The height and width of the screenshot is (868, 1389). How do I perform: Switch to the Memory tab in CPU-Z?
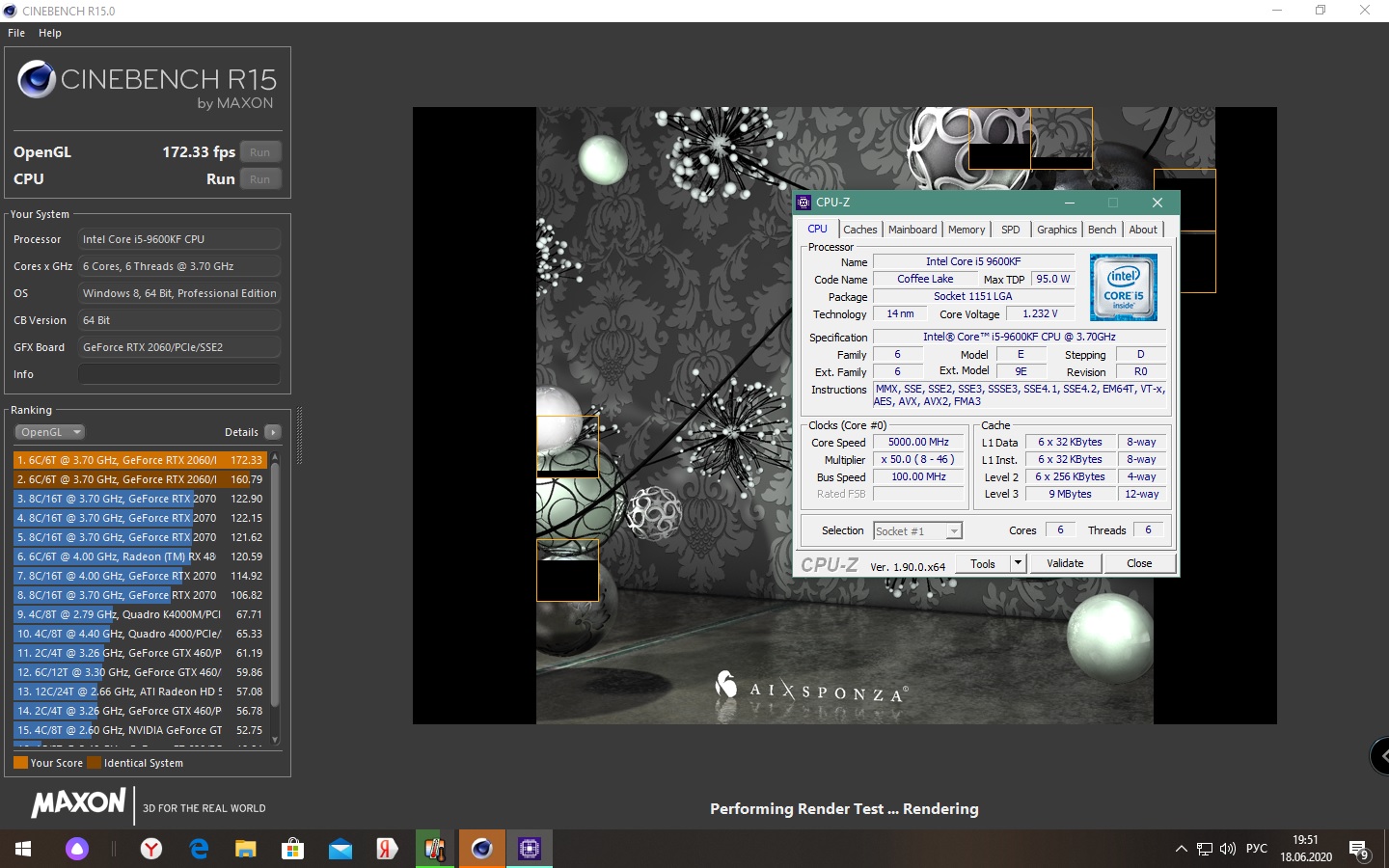coord(967,230)
